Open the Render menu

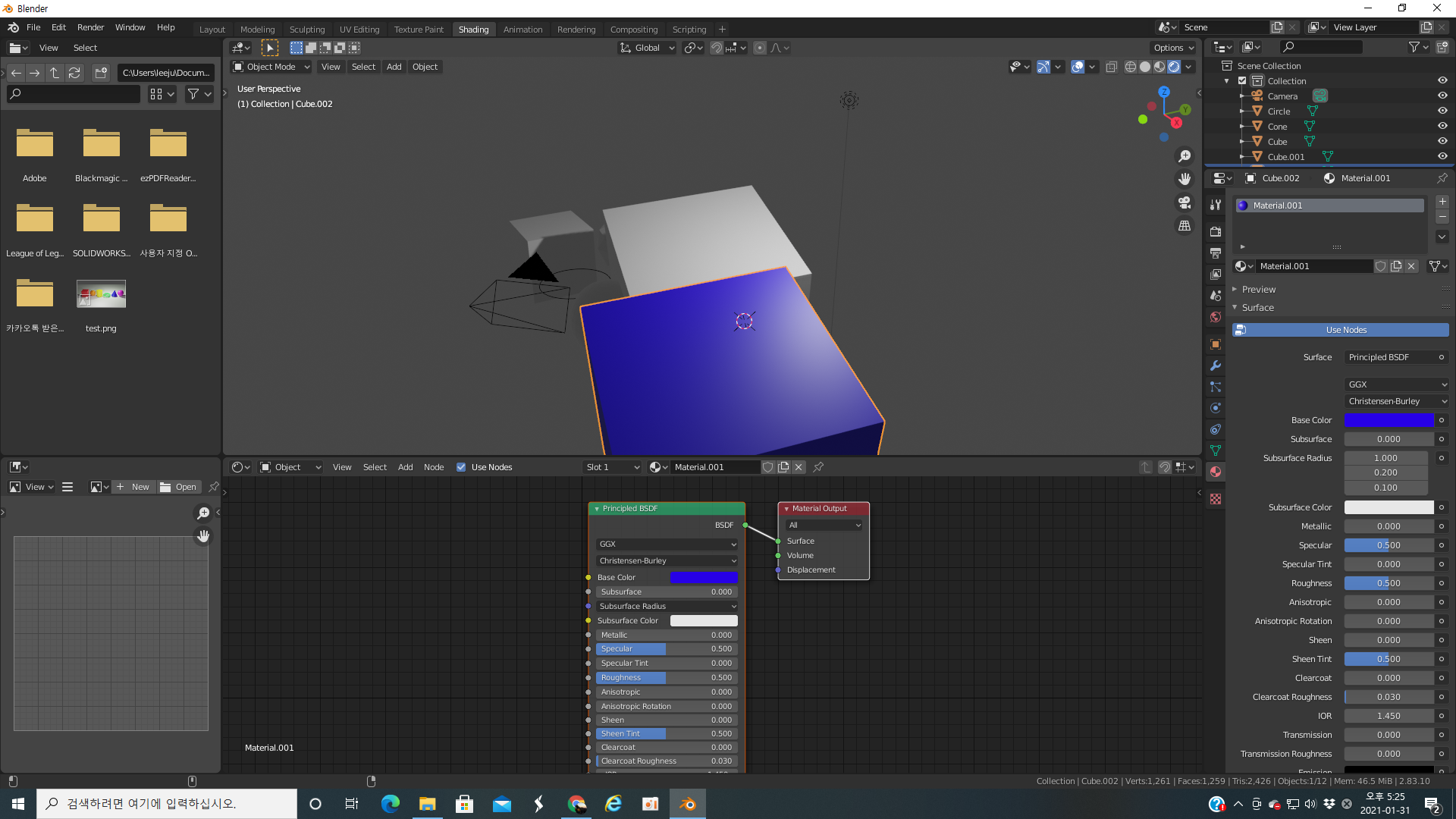click(x=90, y=27)
